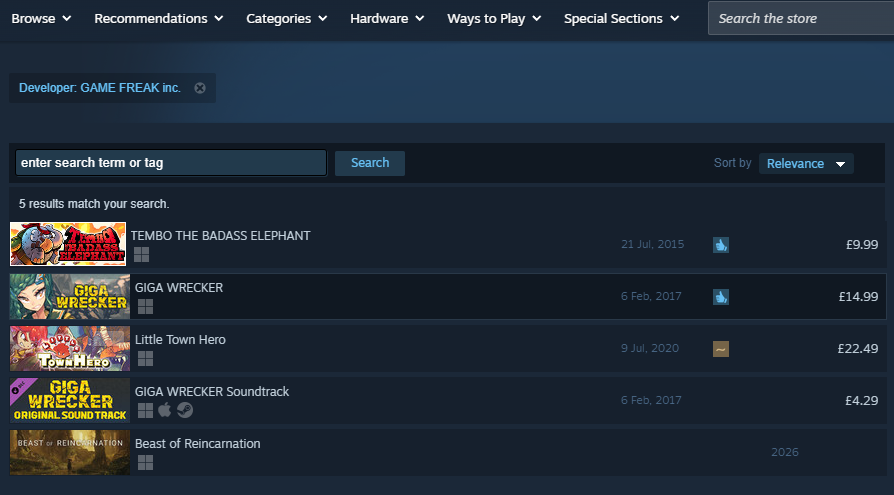Image resolution: width=894 pixels, height=495 pixels.
Task: Click the 5 results match your search text
Action: (94, 204)
